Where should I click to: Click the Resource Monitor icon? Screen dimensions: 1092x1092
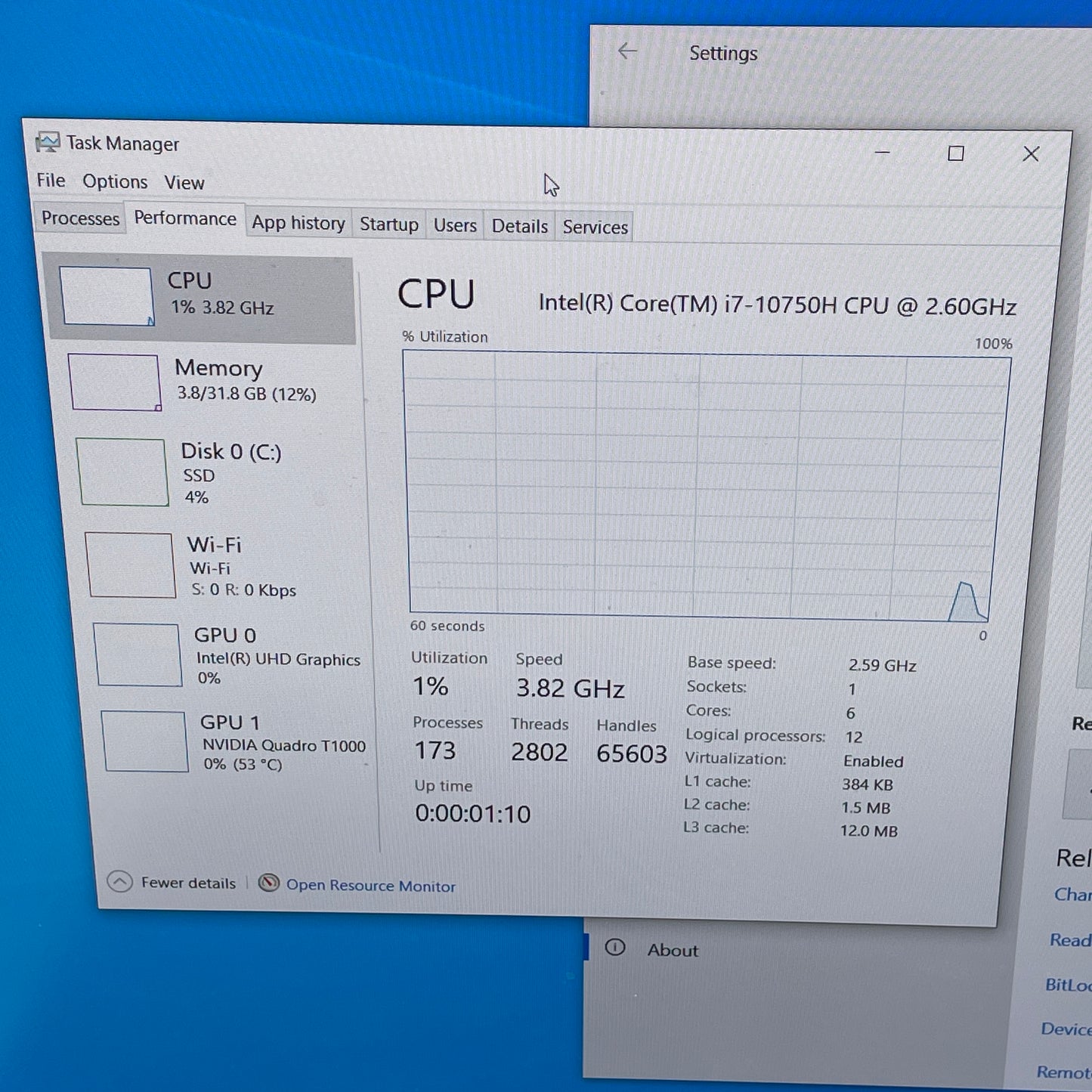269,883
